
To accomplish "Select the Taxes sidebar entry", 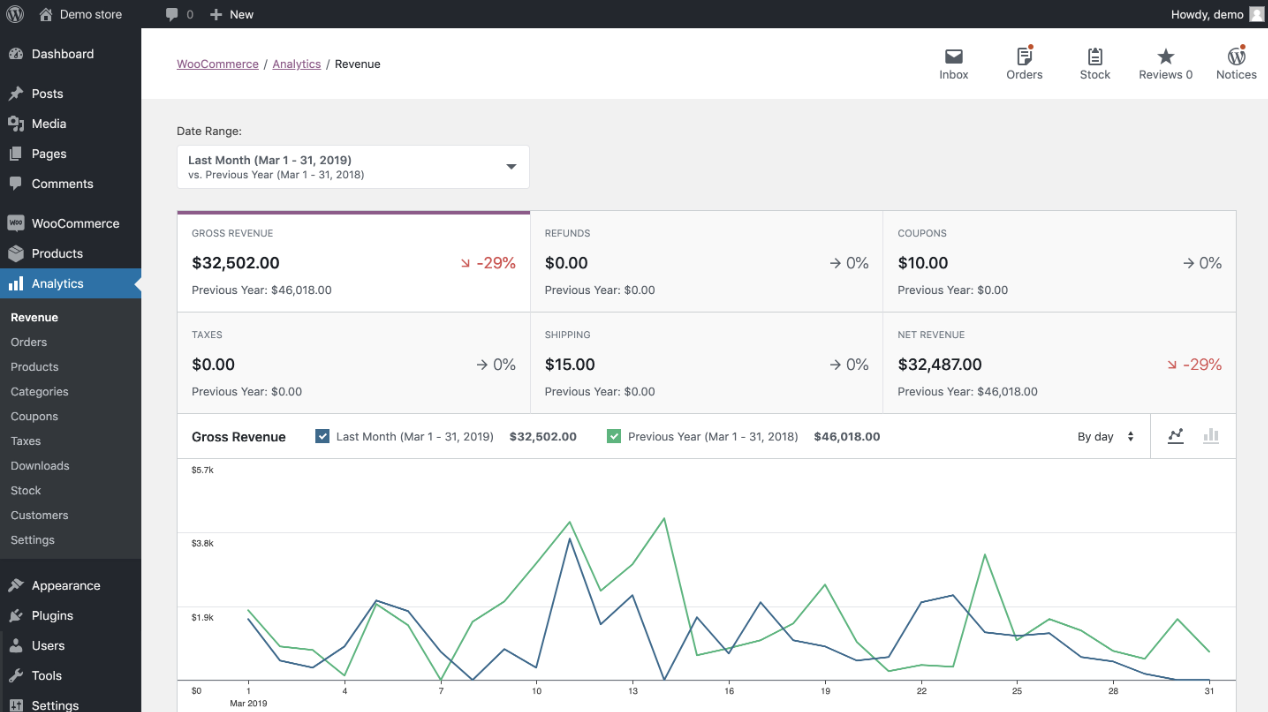I will pyautogui.click(x=26, y=441).
